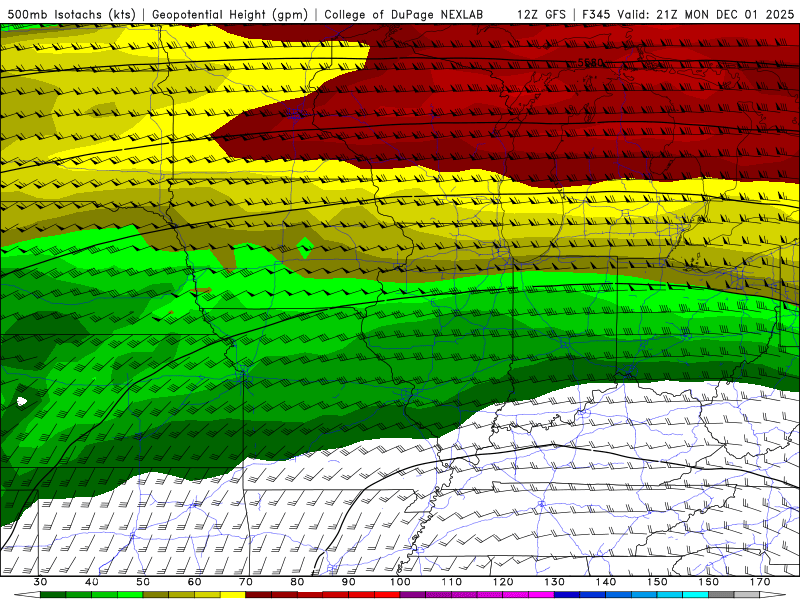Select the '12Z GFS' model run label
The height and width of the screenshot is (600, 800).
pyautogui.click(x=541, y=15)
